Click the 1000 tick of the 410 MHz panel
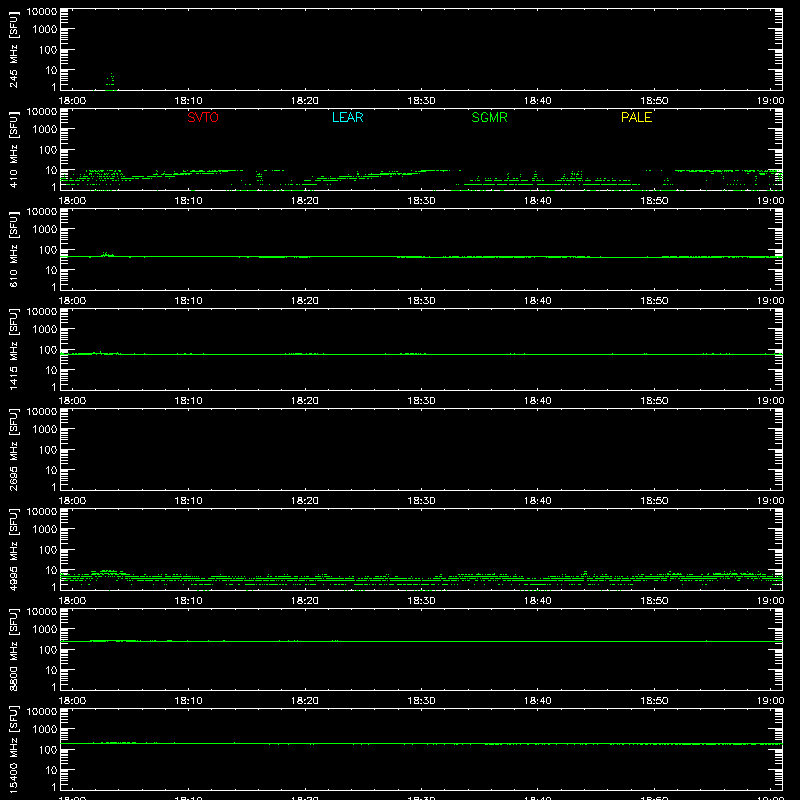 45,130
